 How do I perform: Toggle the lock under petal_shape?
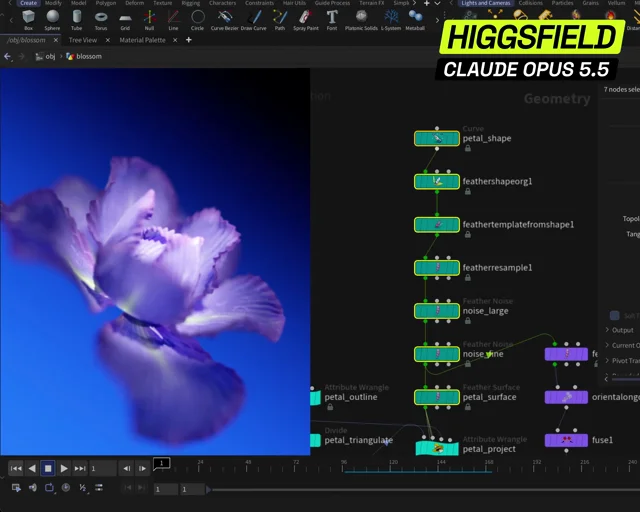coord(468,148)
